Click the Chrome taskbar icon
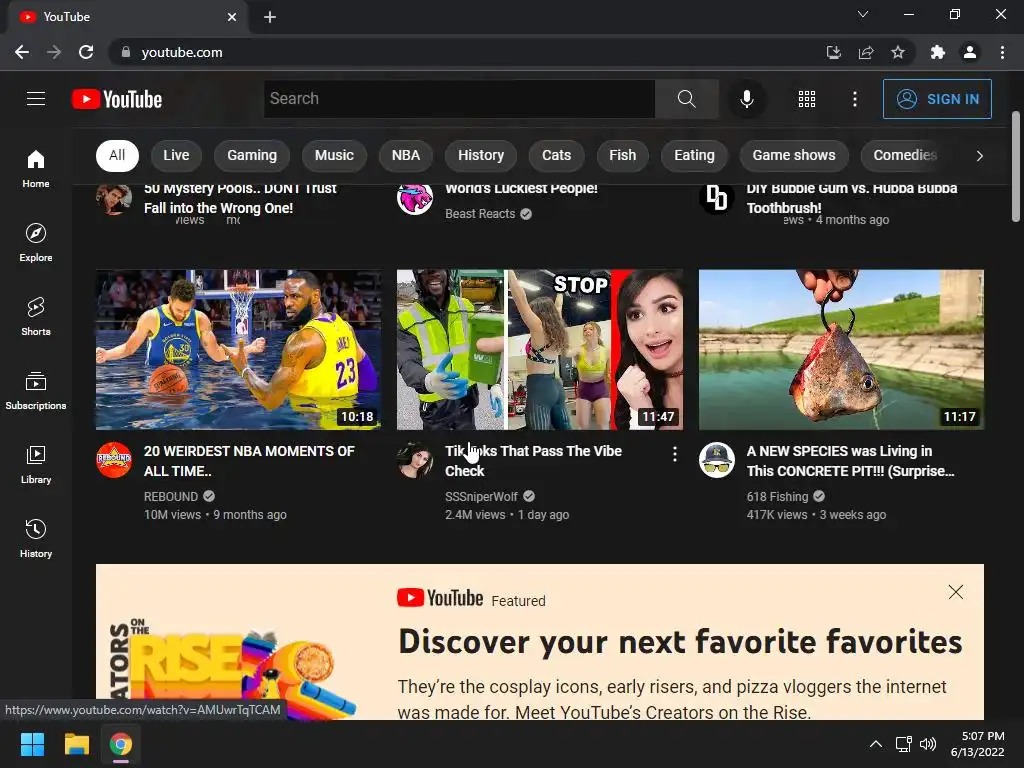Image resolution: width=1024 pixels, height=768 pixels. (121, 744)
